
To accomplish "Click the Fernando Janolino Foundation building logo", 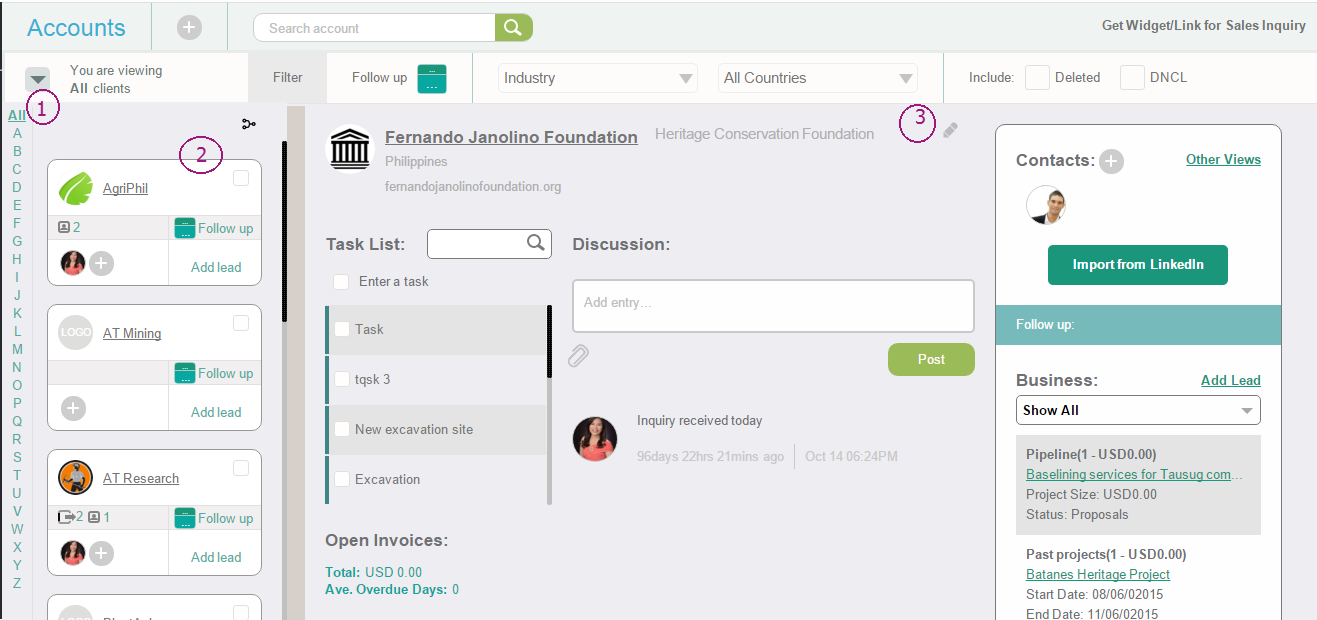I will [x=350, y=147].
